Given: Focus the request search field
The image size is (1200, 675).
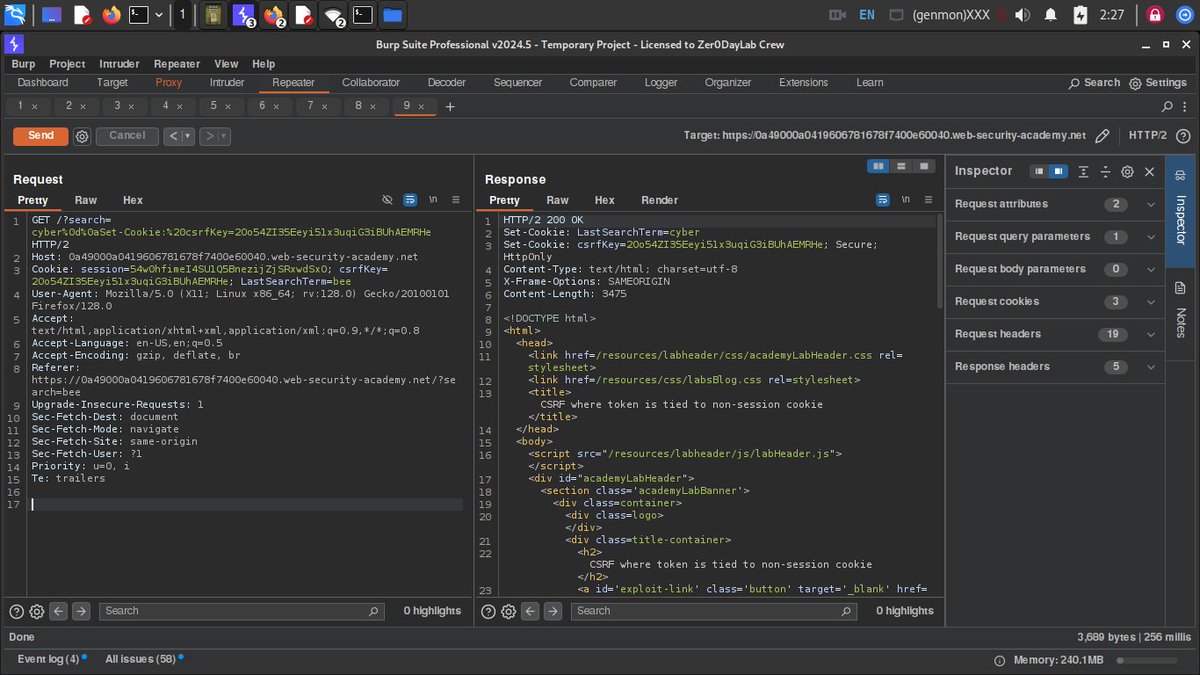Looking at the screenshot, I should click(243, 611).
